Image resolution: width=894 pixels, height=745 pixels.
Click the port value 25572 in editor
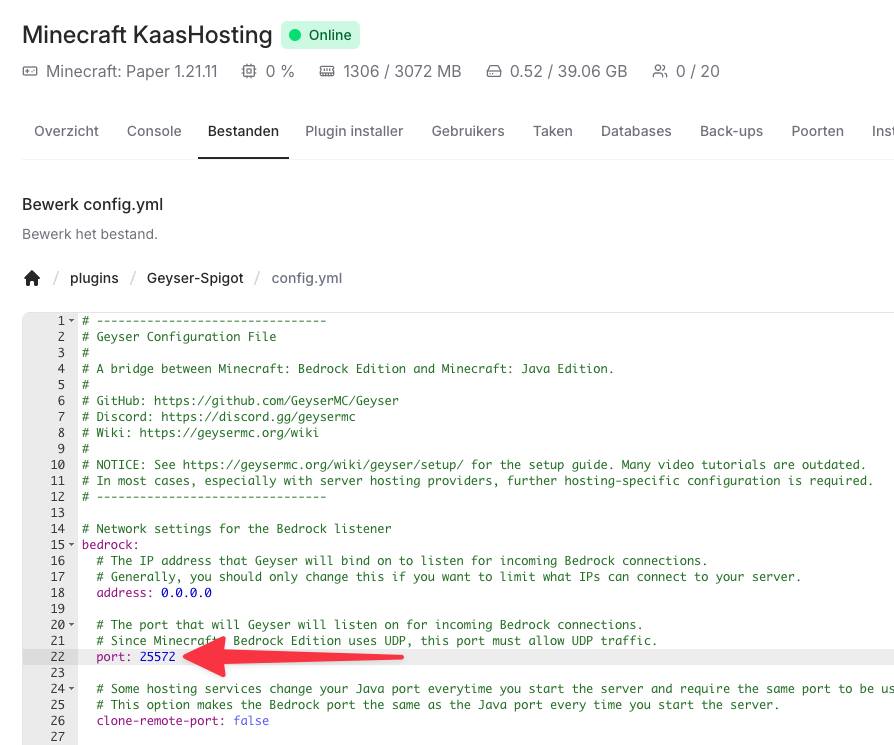coord(158,657)
